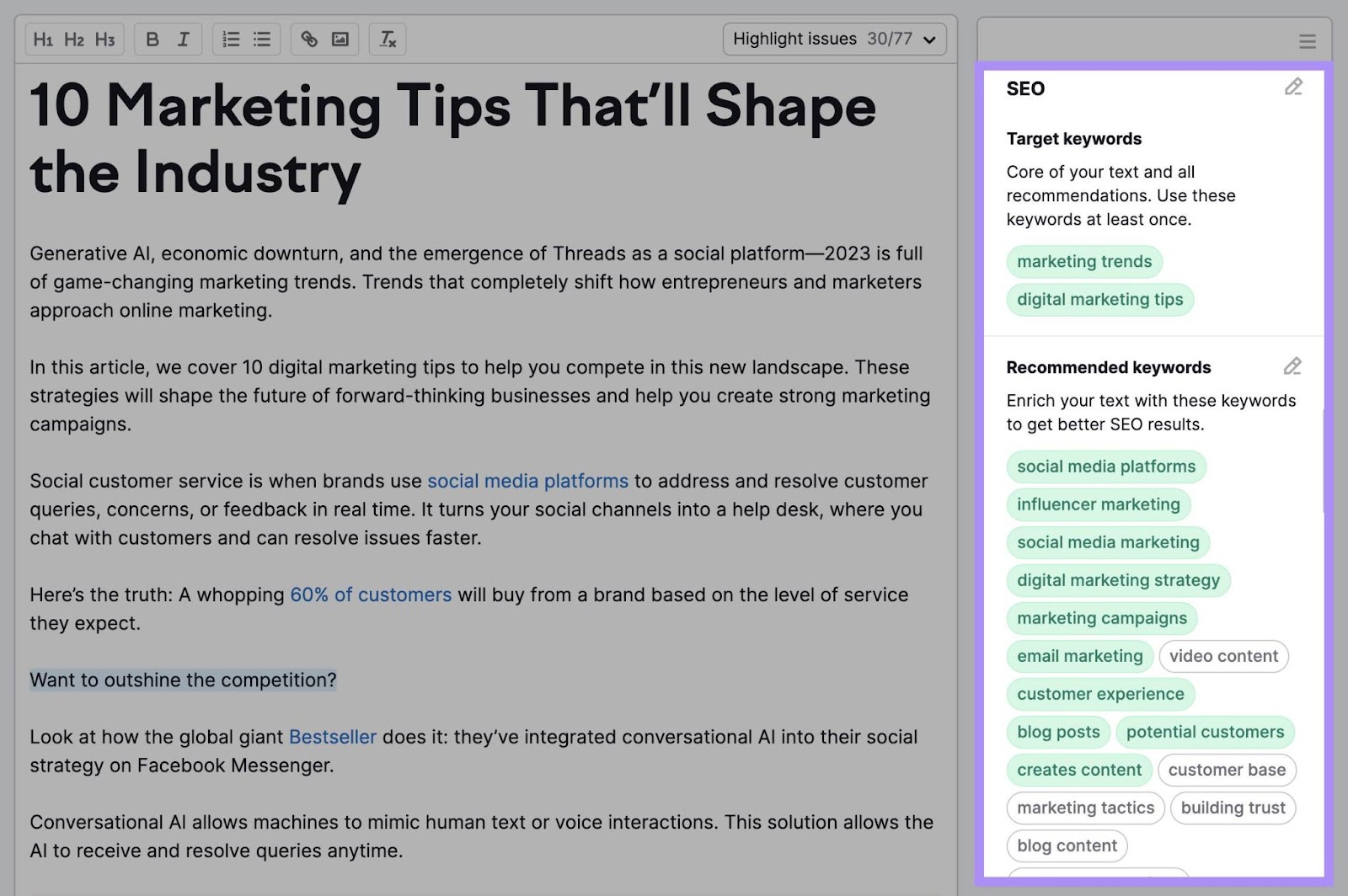Select the marketing trends keyword chip
1348x896 pixels.
pos(1083,262)
